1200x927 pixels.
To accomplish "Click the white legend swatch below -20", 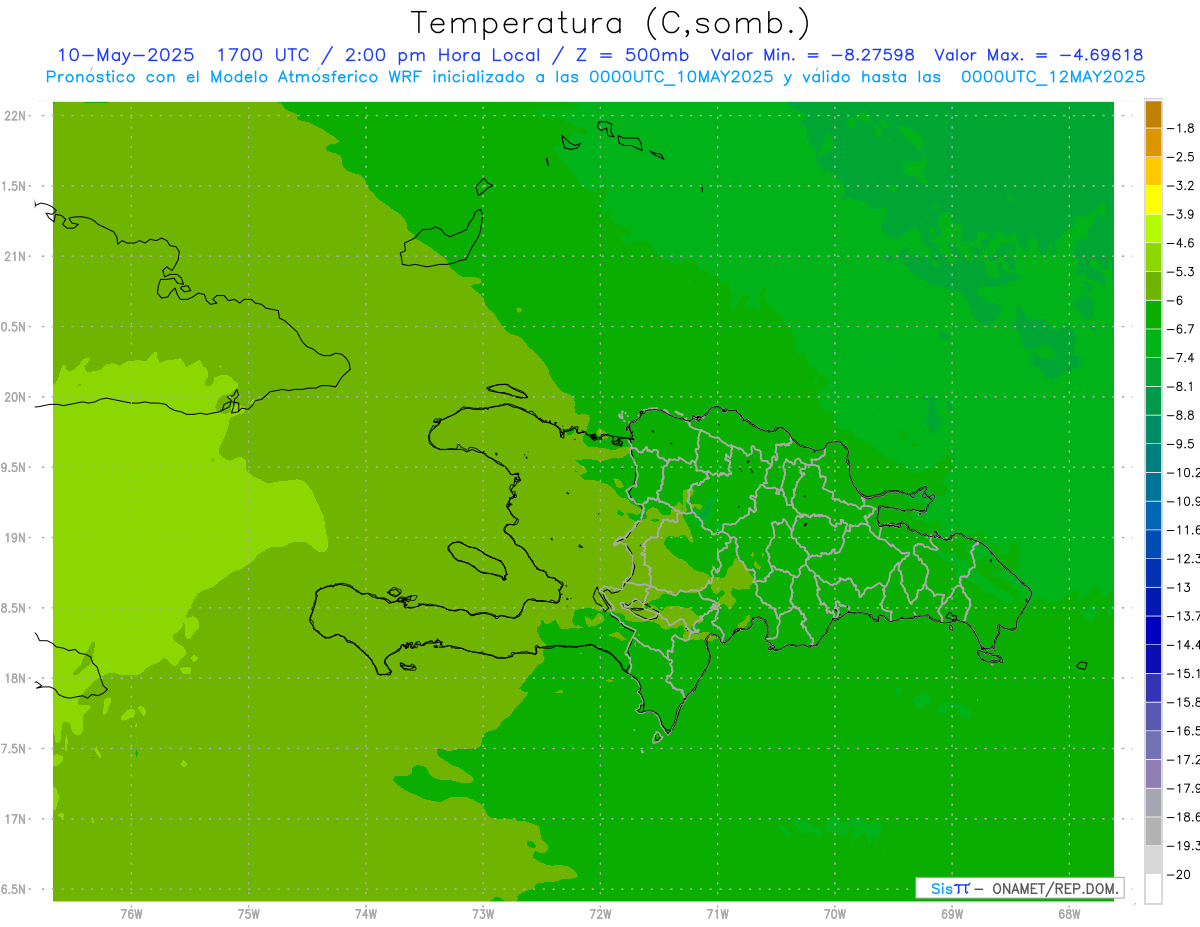I will pos(1153,888).
